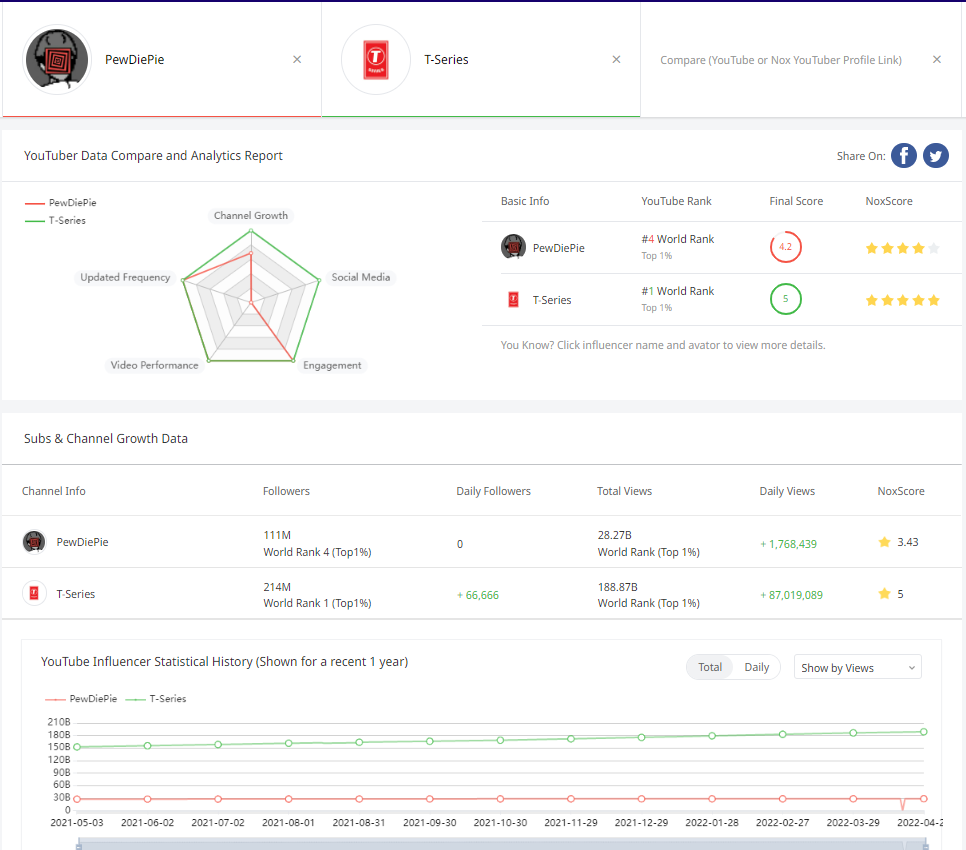Click the YouTube Rank column header
The height and width of the screenshot is (850, 966).
pos(676,201)
